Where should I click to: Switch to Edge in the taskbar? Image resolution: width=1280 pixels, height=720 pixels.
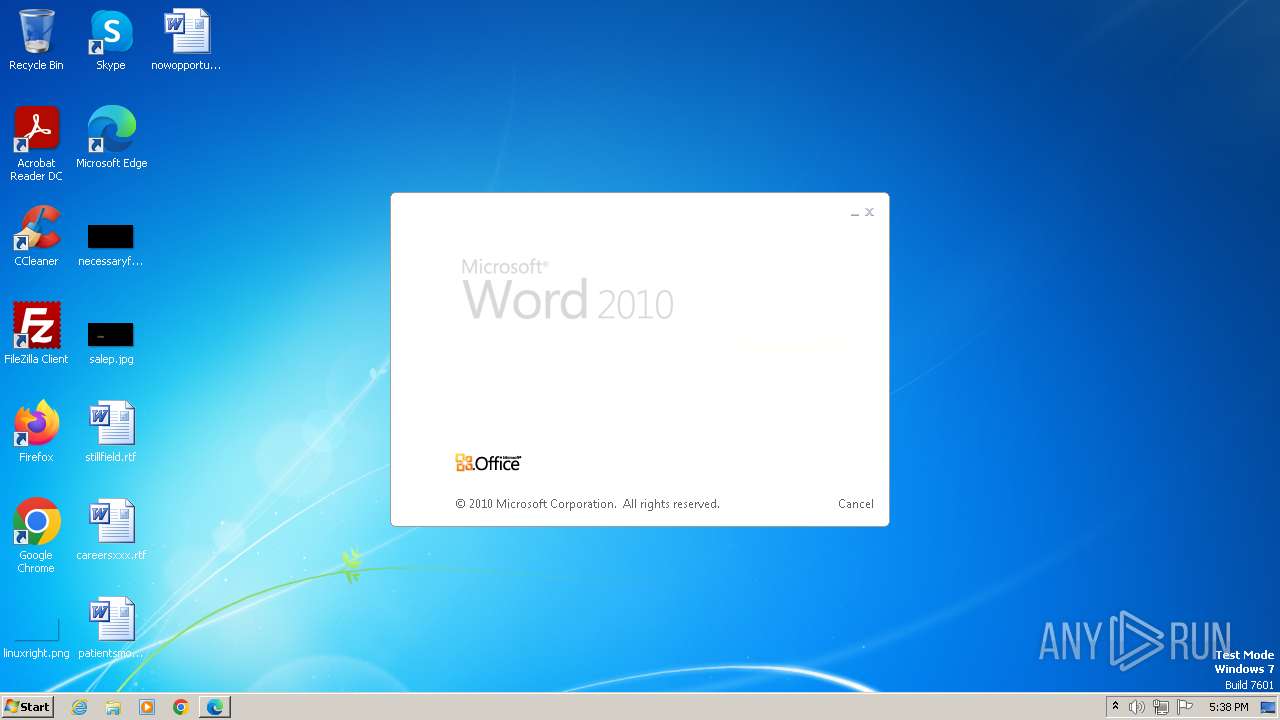(x=215, y=707)
